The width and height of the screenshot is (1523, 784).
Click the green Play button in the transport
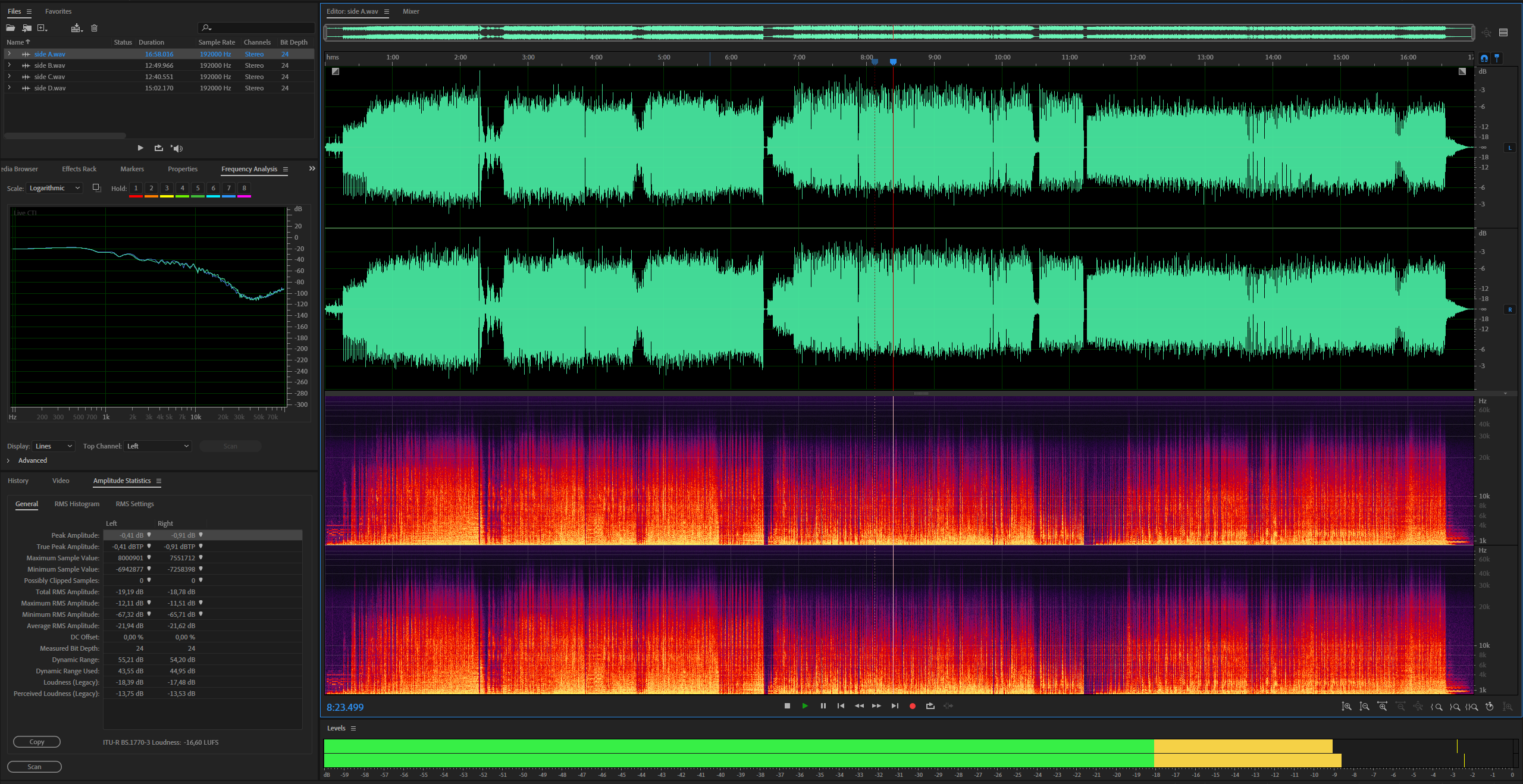[x=805, y=706]
